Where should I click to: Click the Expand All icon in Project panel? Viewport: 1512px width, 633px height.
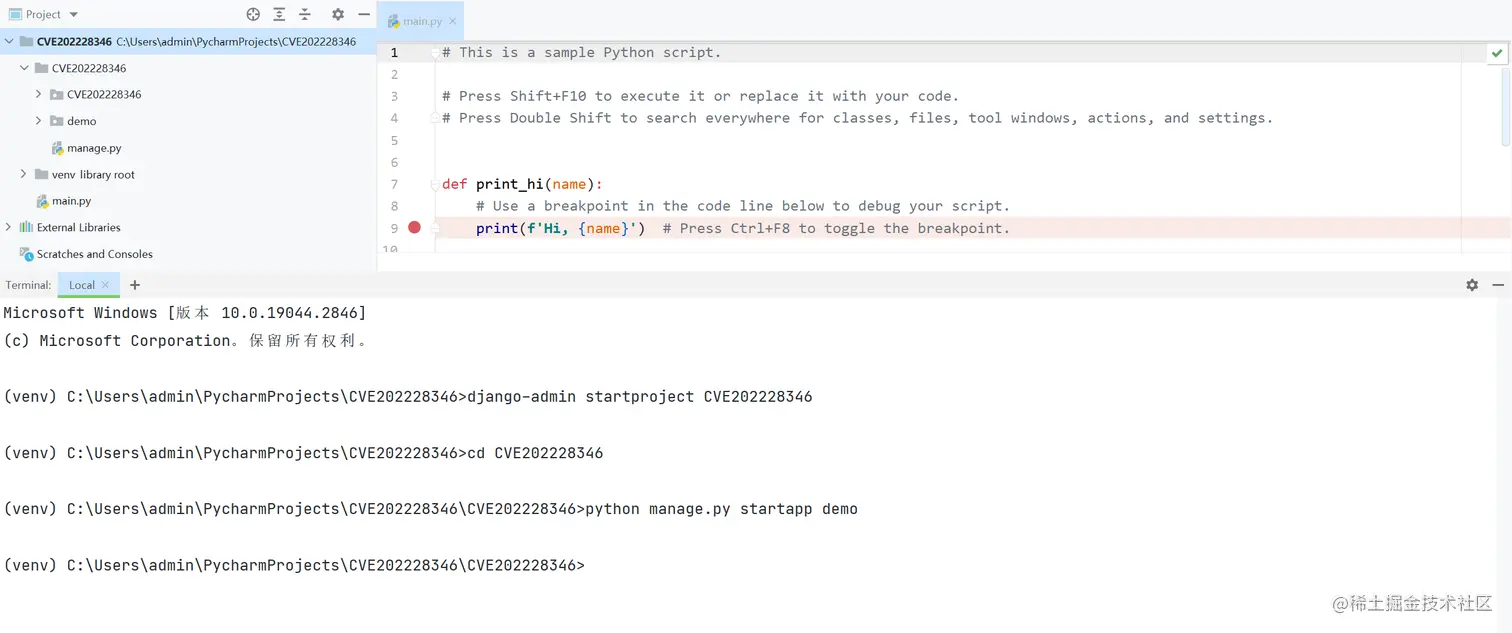pos(279,14)
